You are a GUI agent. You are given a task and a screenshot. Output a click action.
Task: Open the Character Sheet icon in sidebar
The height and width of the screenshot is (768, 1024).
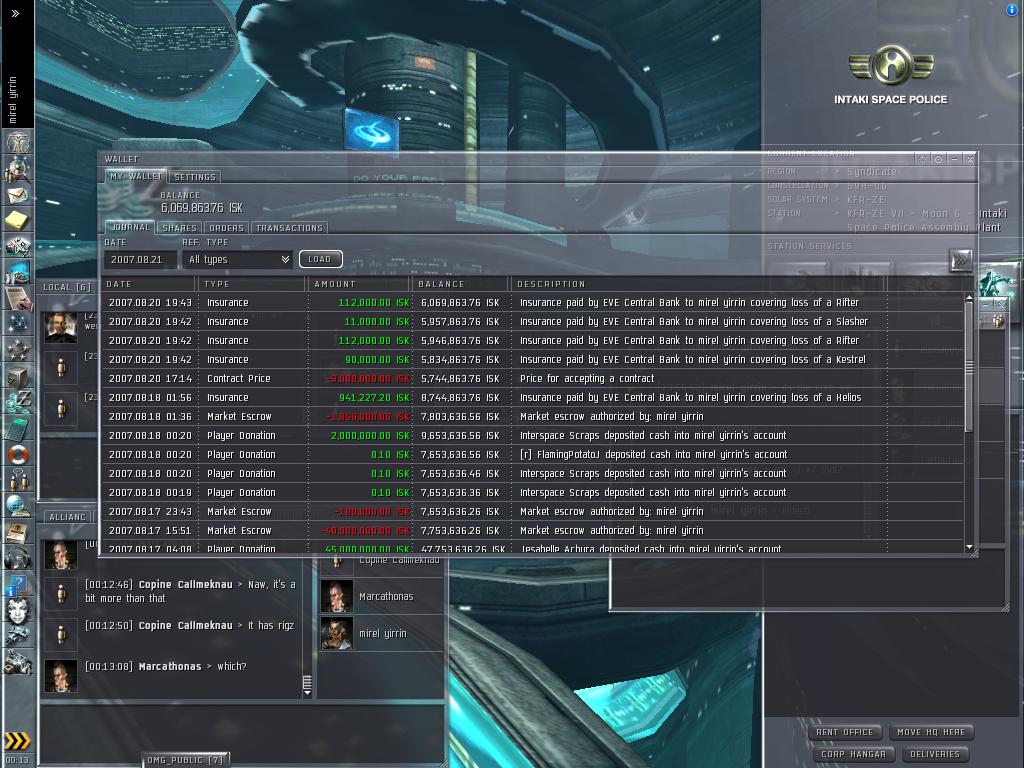pos(18,142)
